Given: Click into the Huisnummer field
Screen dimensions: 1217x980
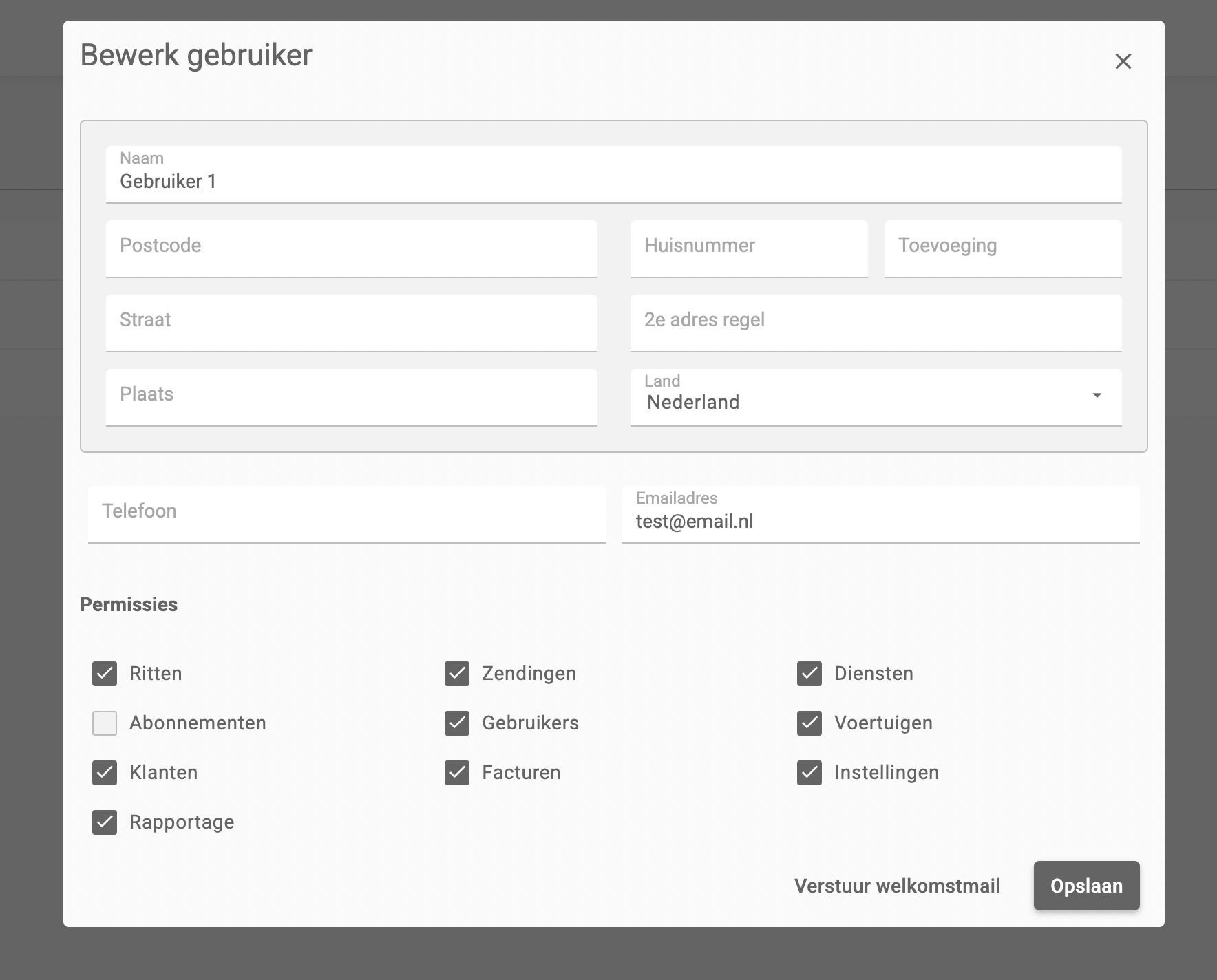Looking at the screenshot, I should pyautogui.click(x=749, y=248).
